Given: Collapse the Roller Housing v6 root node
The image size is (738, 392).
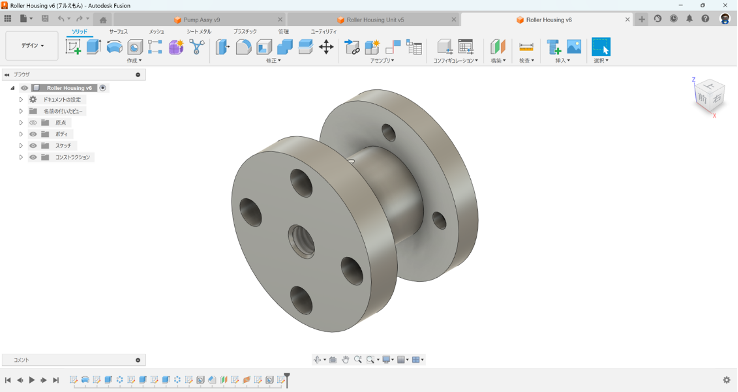Looking at the screenshot, I should (13, 88).
